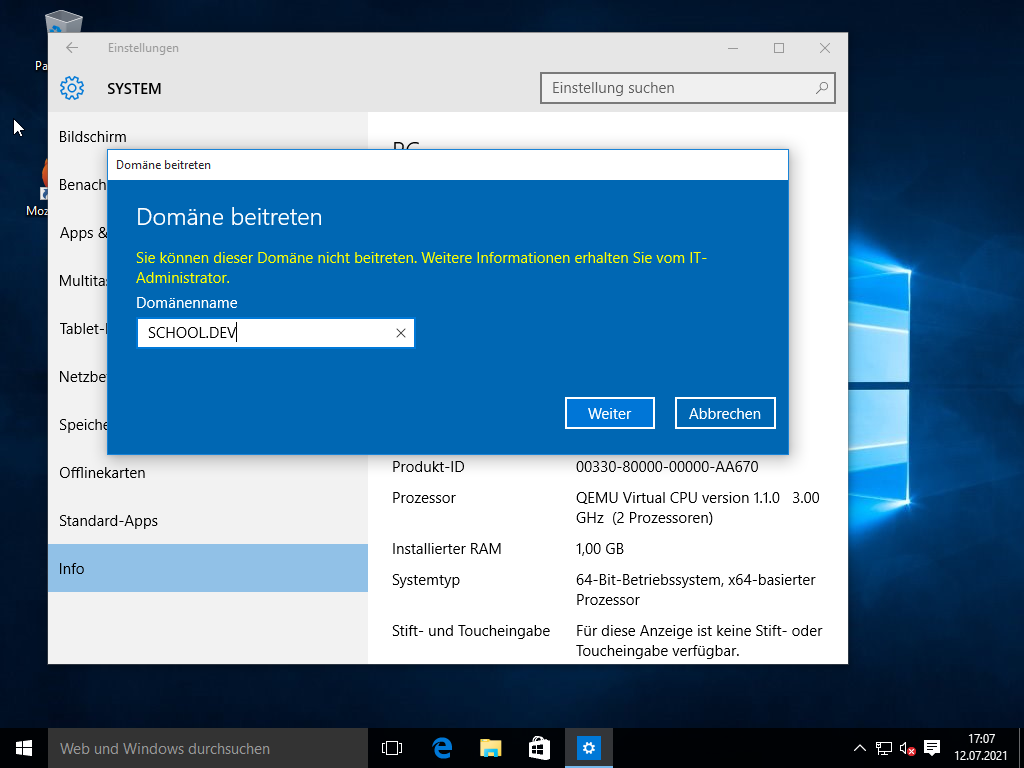Show hidden system tray icons
Screen dimensions: 1024x768
[x=859, y=748]
